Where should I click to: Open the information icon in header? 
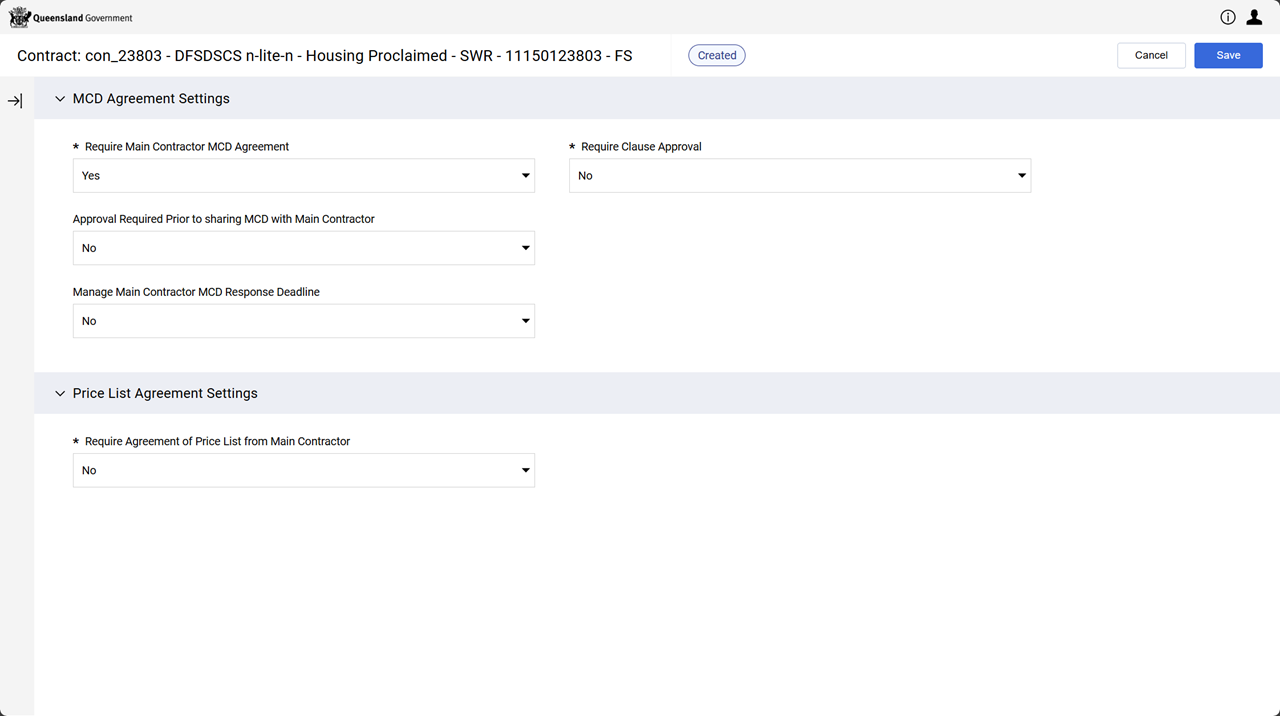(x=1228, y=17)
